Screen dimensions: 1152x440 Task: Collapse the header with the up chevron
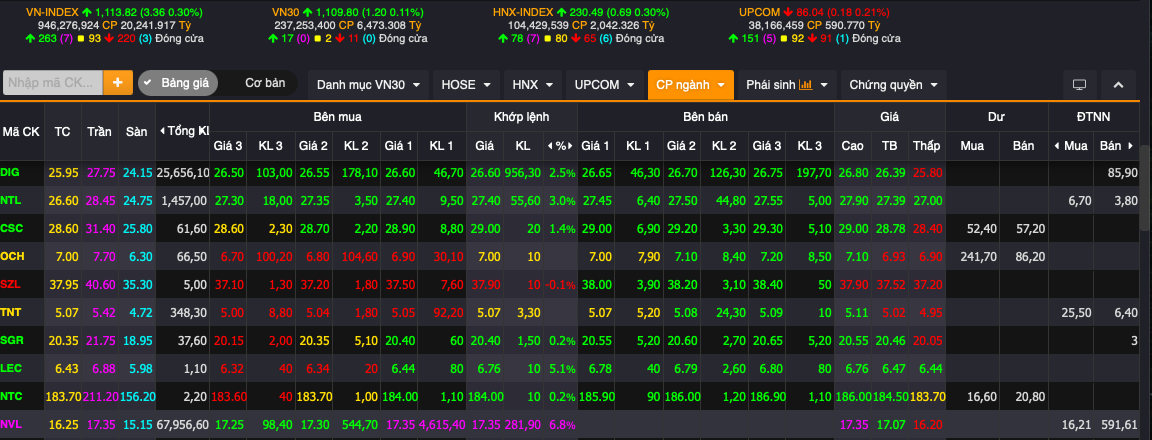click(x=1118, y=84)
